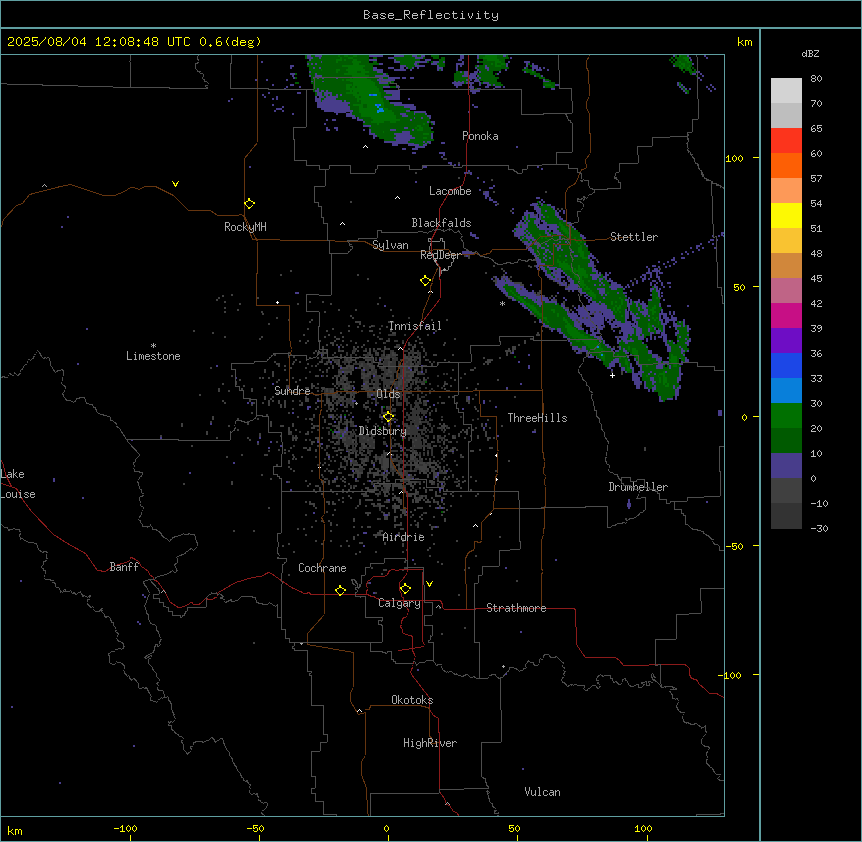Click the Cochrane town label
Screen dimensions: 862x842
pos(322,568)
